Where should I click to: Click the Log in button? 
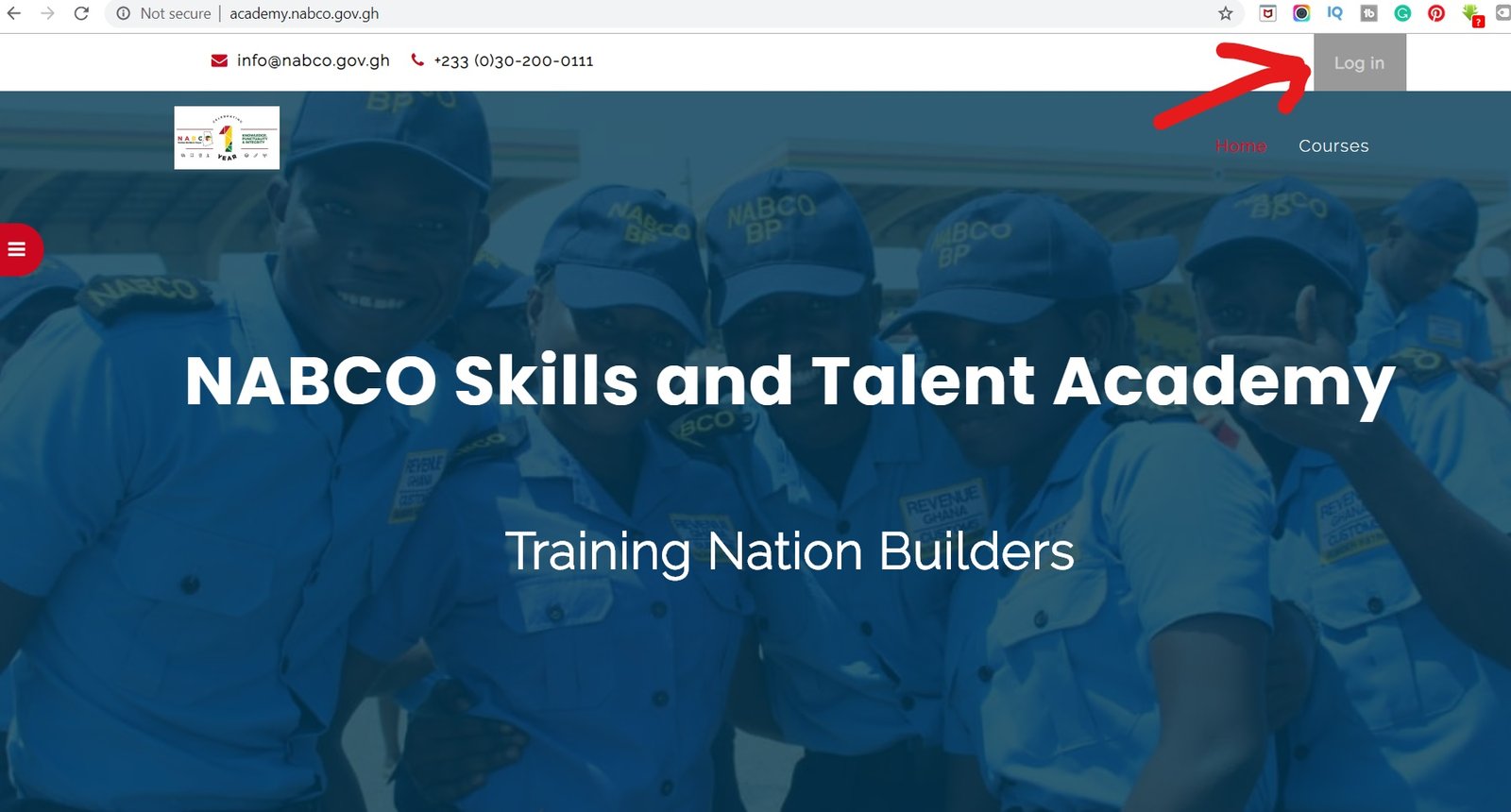[x=1359, y=62]
